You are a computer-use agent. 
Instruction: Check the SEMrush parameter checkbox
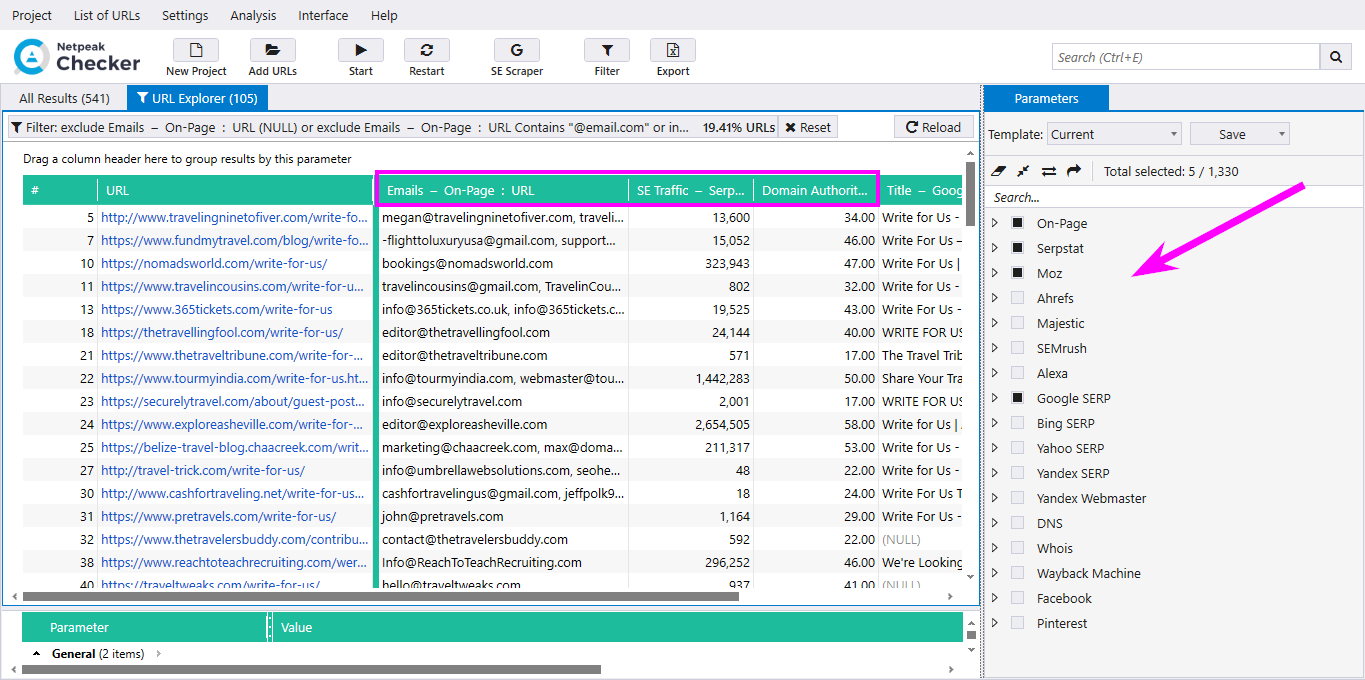tap(1017, 348)
